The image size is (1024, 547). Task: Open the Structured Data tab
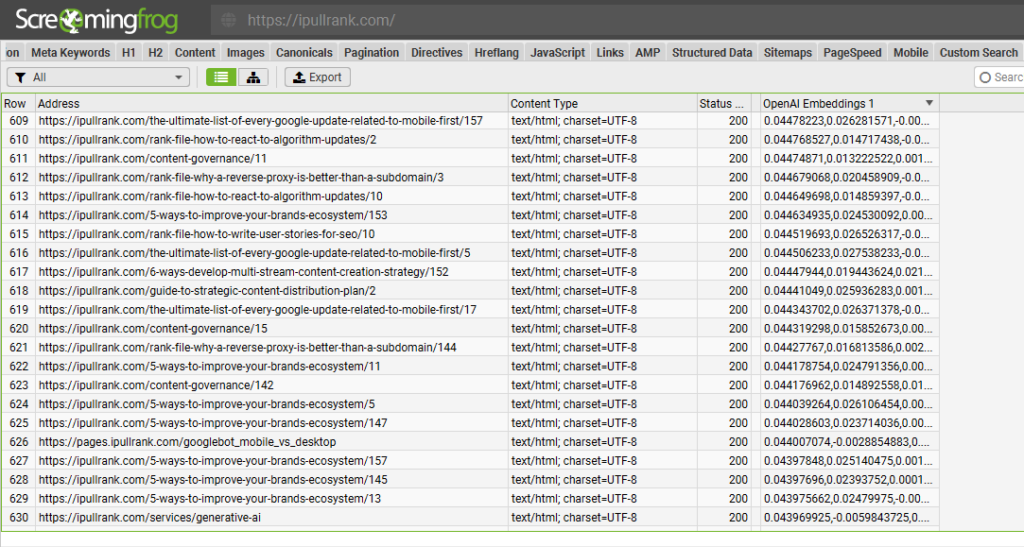point(712,52)
